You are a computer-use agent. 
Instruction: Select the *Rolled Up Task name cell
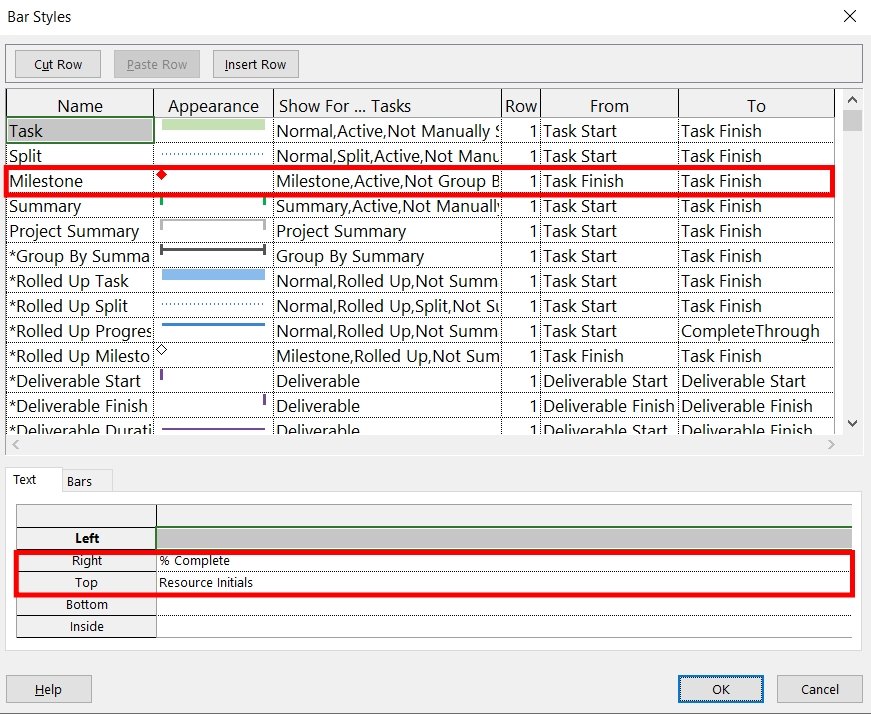coord(80,281)
